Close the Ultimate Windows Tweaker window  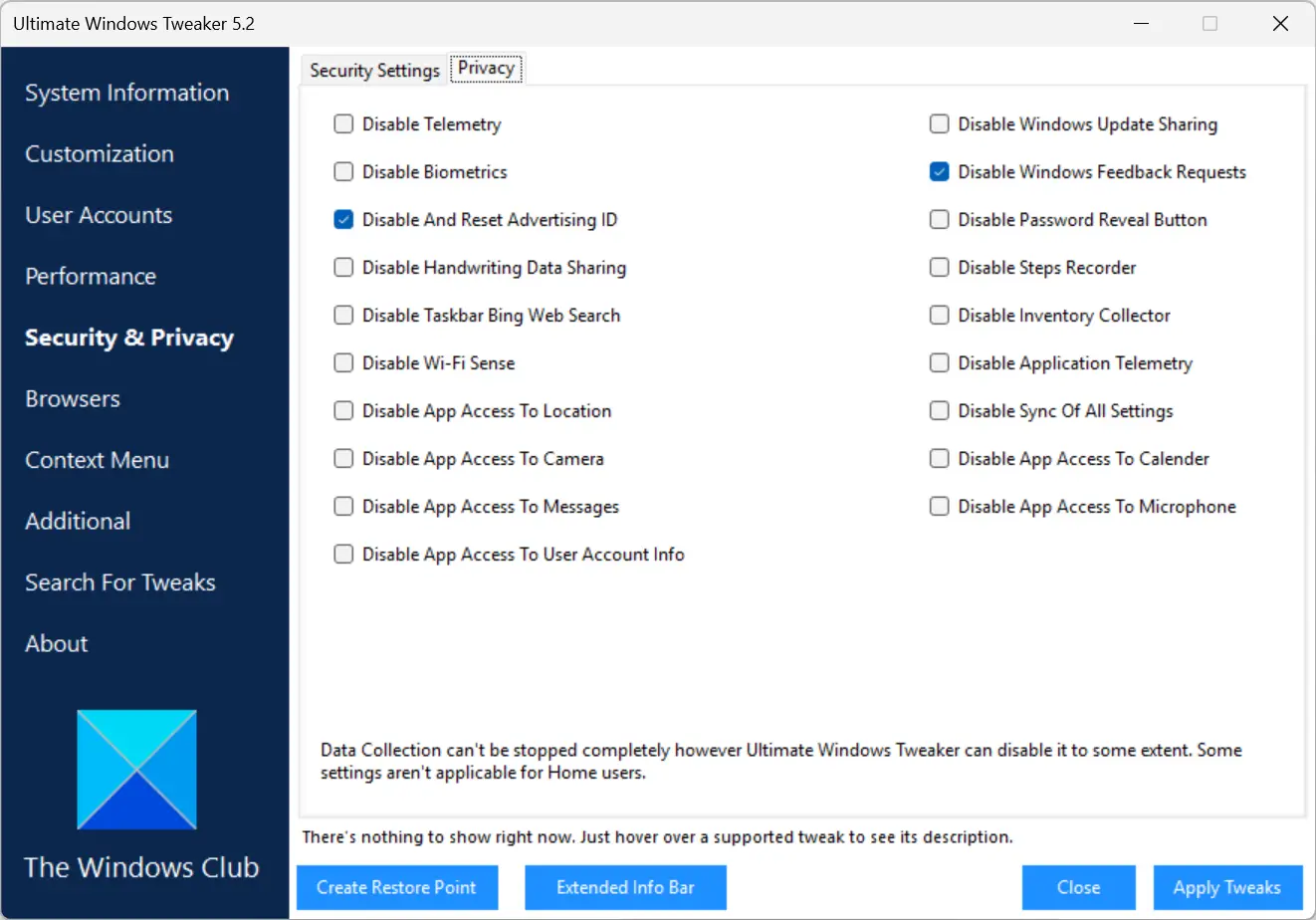pos(1281,24)
